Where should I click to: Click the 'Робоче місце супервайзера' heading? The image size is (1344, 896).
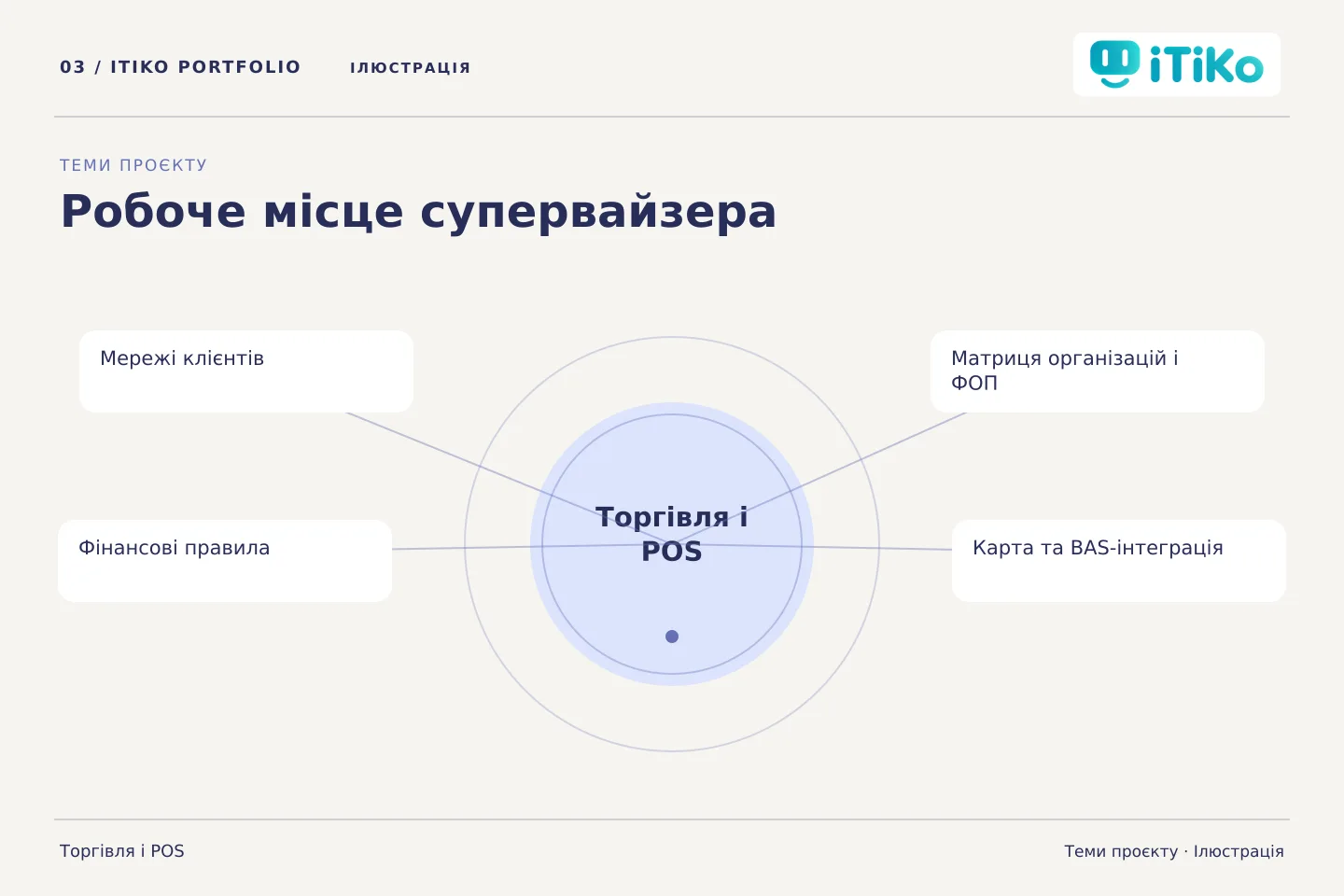(418, 211)
